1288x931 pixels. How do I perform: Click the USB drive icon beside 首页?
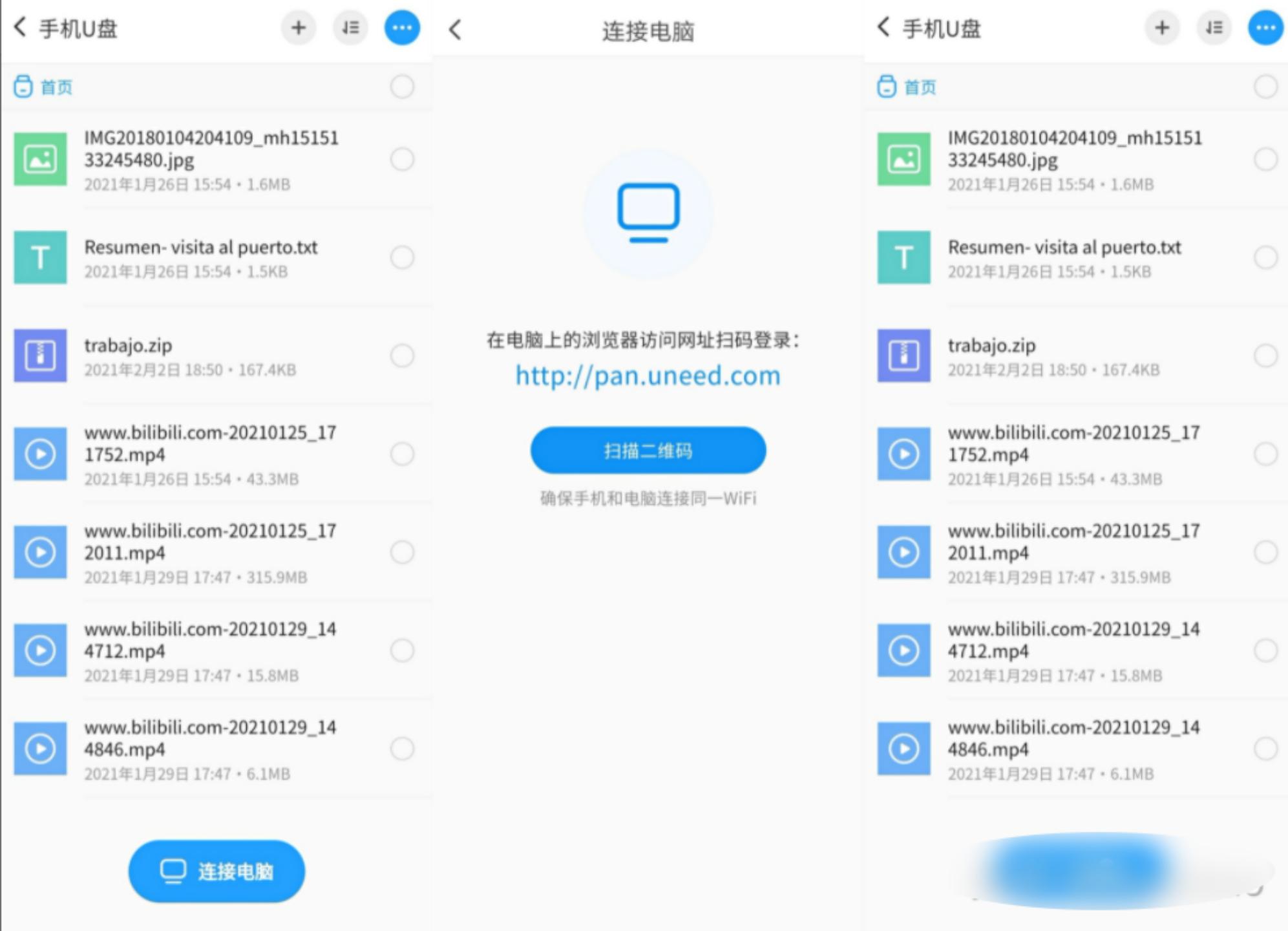pos(25,86)
